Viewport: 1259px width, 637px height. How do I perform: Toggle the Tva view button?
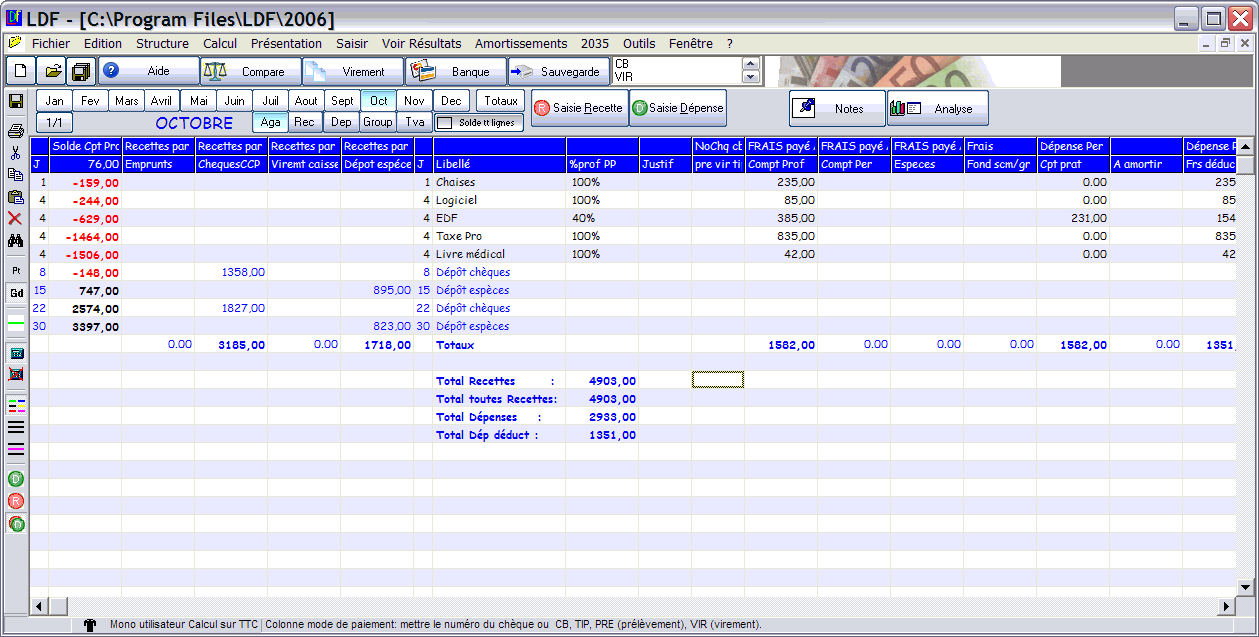click(415, 122)
